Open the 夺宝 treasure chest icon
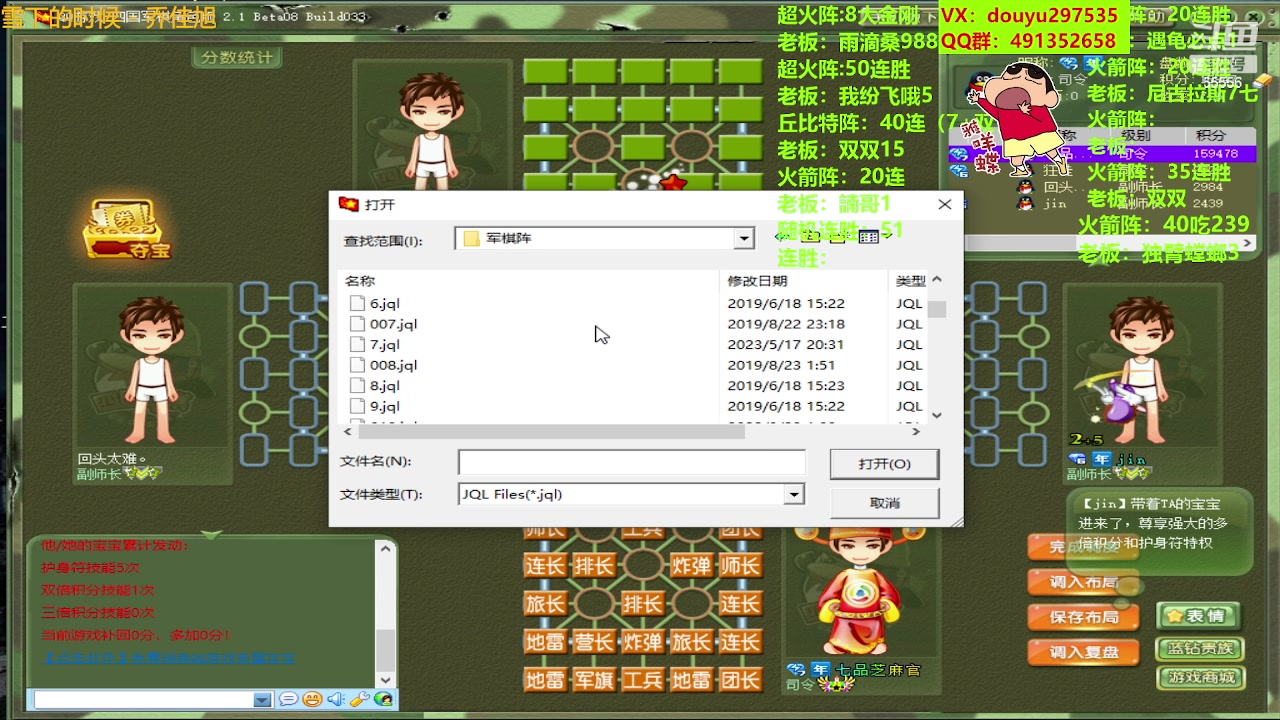Image resolution: width=1280 pixels, height=720 pixels. point(129,230)
